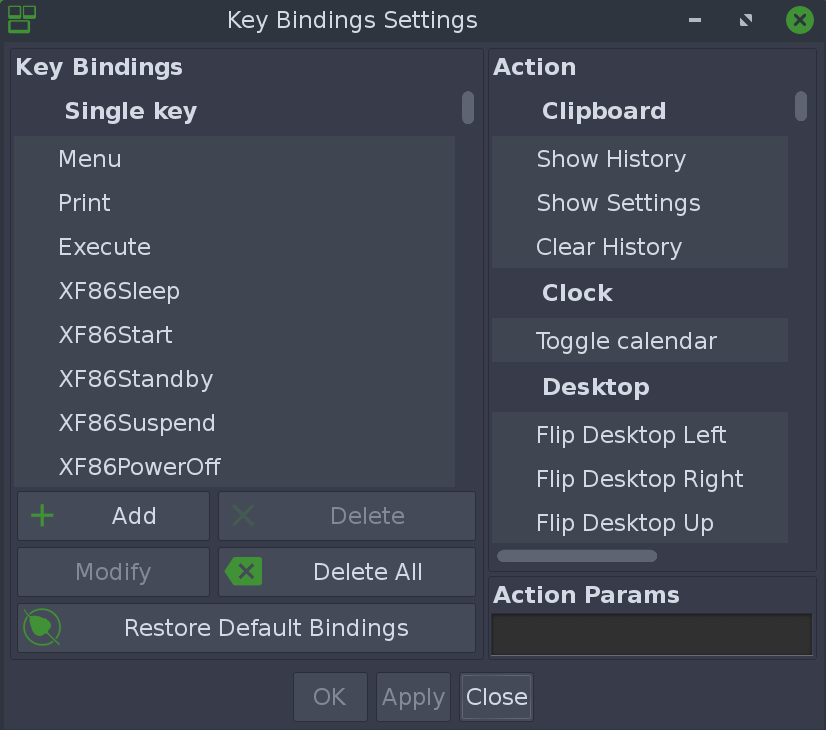Image resolution: width=826 pixels, height=730 pixels.
Task: Click the horizontal scrollbar below the Action list
Action: (576, 555)
